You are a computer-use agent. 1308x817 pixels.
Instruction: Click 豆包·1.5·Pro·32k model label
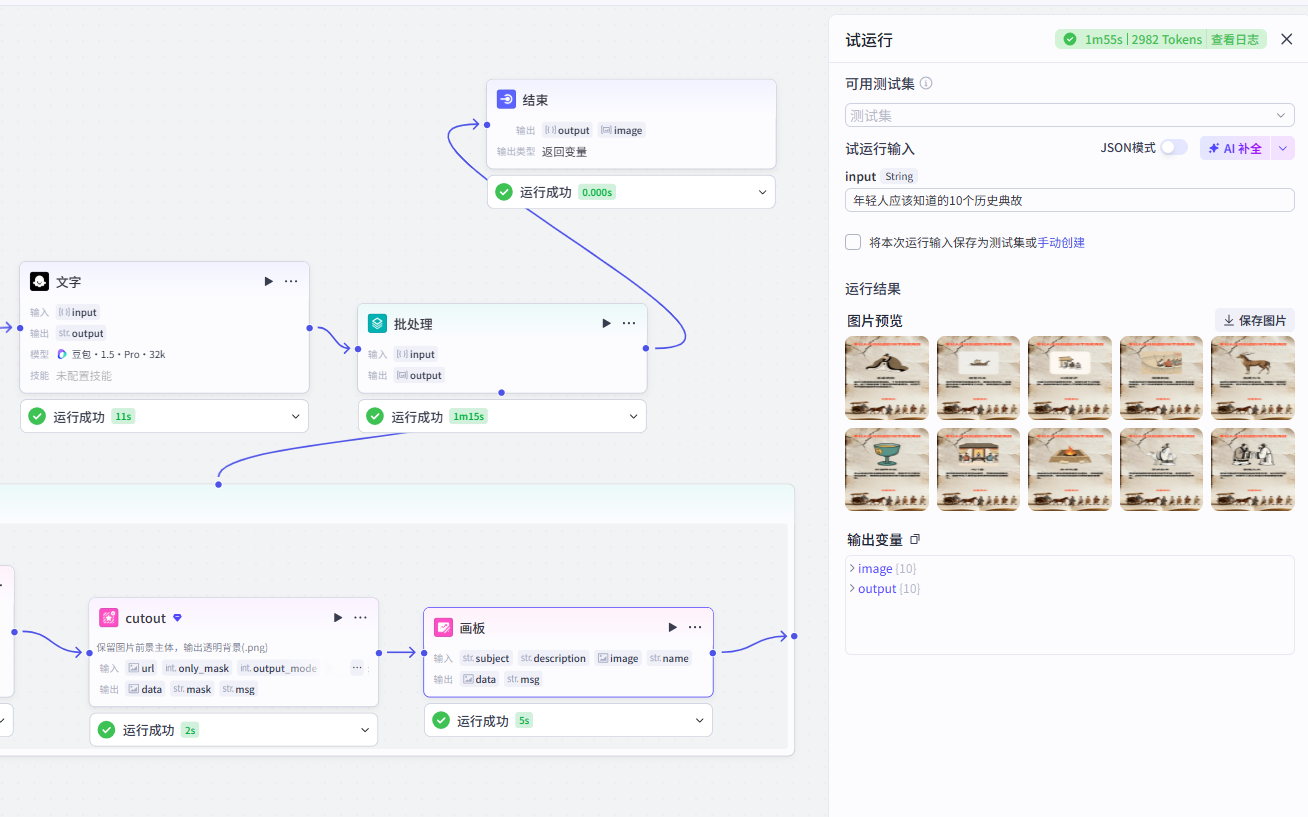pos(118,354)
